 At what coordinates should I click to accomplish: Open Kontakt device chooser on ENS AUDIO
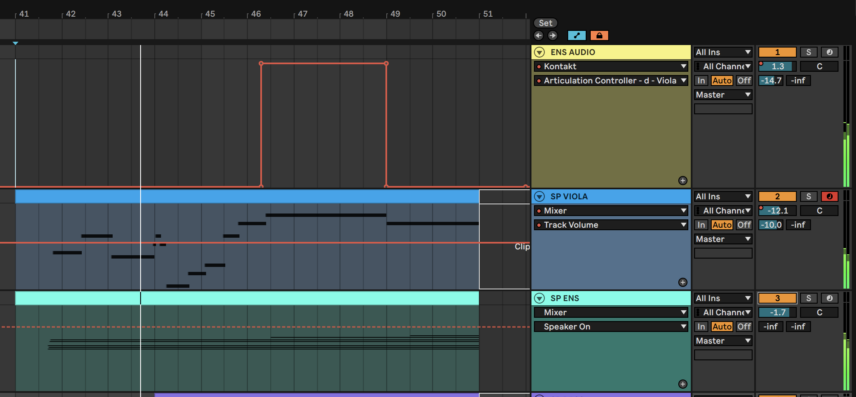click(x=611, y=67)
